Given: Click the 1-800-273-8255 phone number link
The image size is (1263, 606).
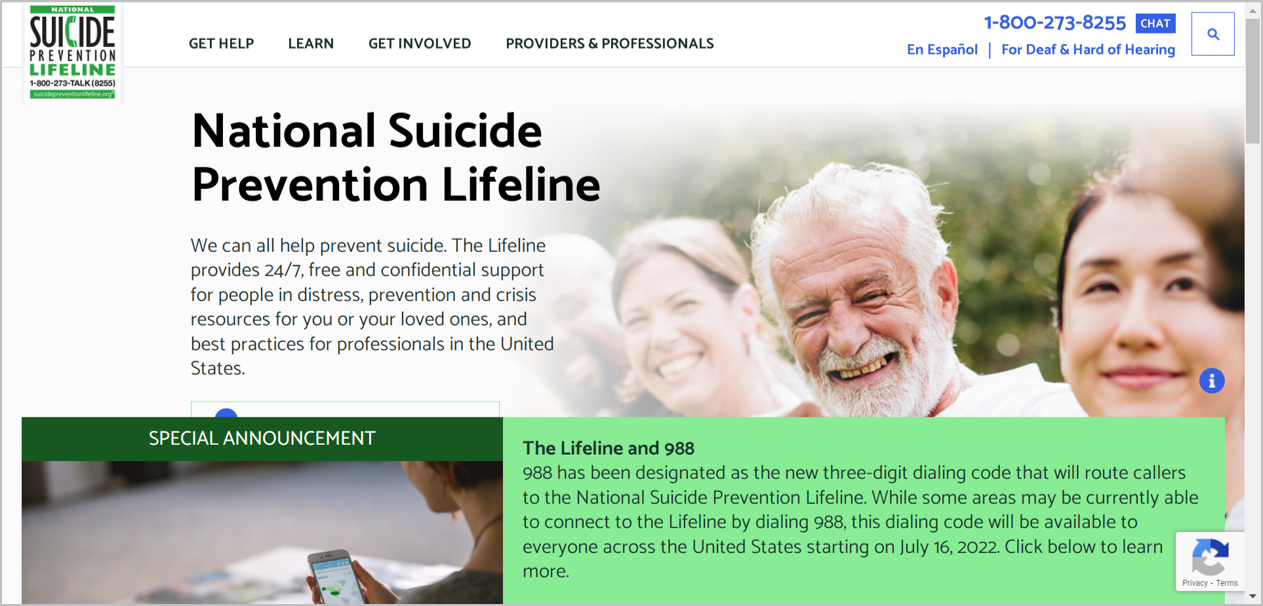Looking at the screenshot, I should (1055, 22).
